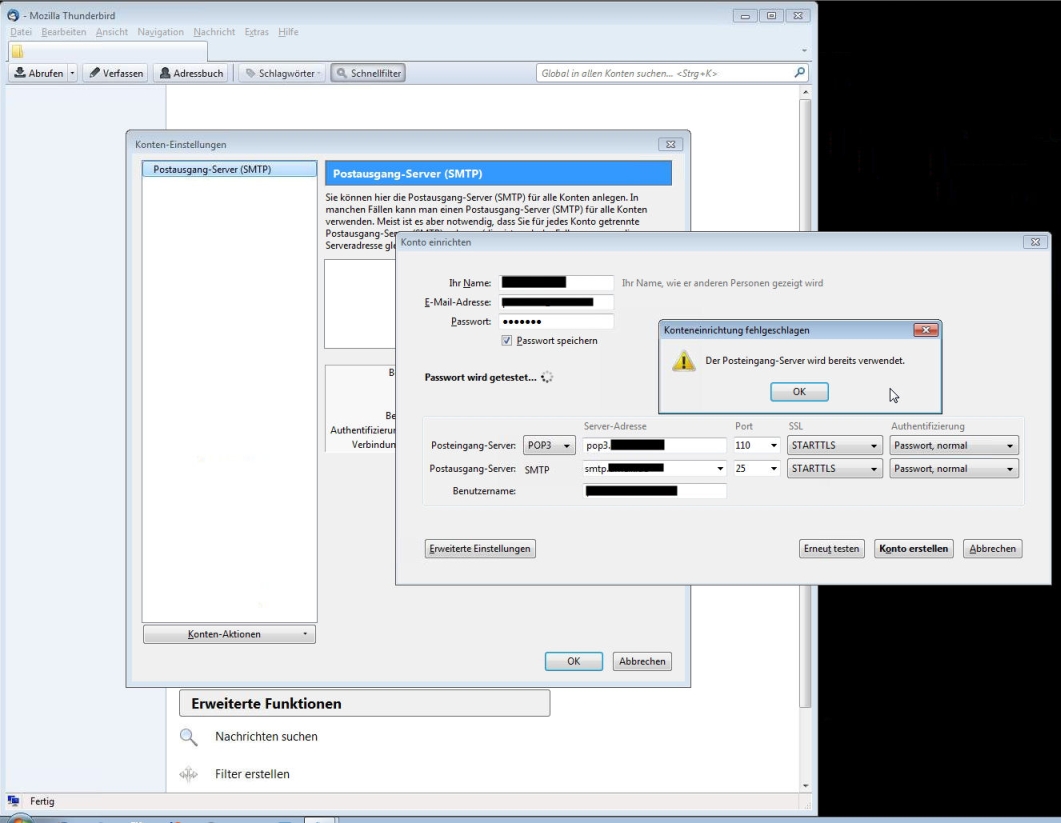Viewport: 1061px width, 823px height.
Task: Open the POP3 protocol dropdown
Action: click(x=549, y=445)
